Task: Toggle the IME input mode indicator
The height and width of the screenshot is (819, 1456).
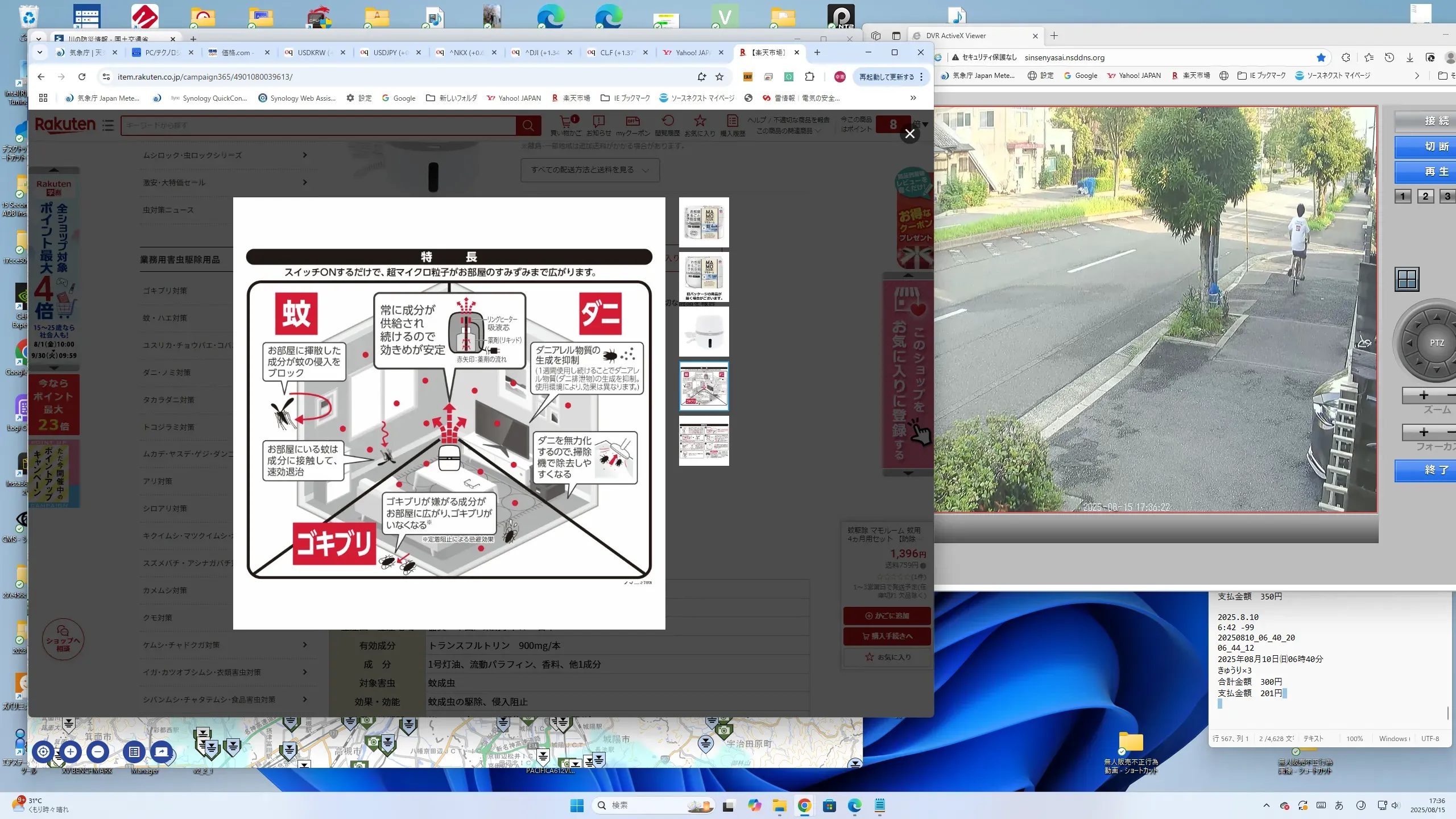Action: (x=1339, y=805)
